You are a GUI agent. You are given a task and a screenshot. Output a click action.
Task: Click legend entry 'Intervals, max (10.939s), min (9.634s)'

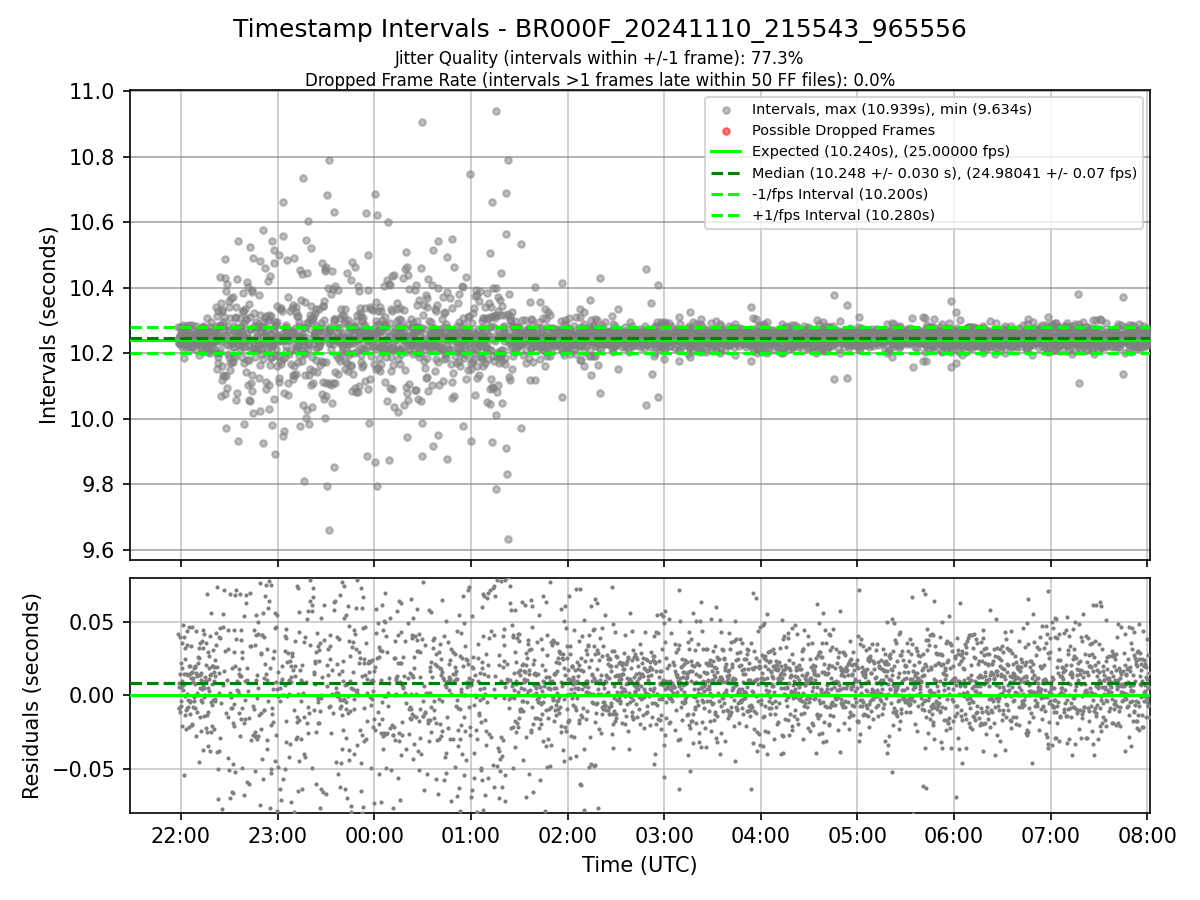(892, 108)
